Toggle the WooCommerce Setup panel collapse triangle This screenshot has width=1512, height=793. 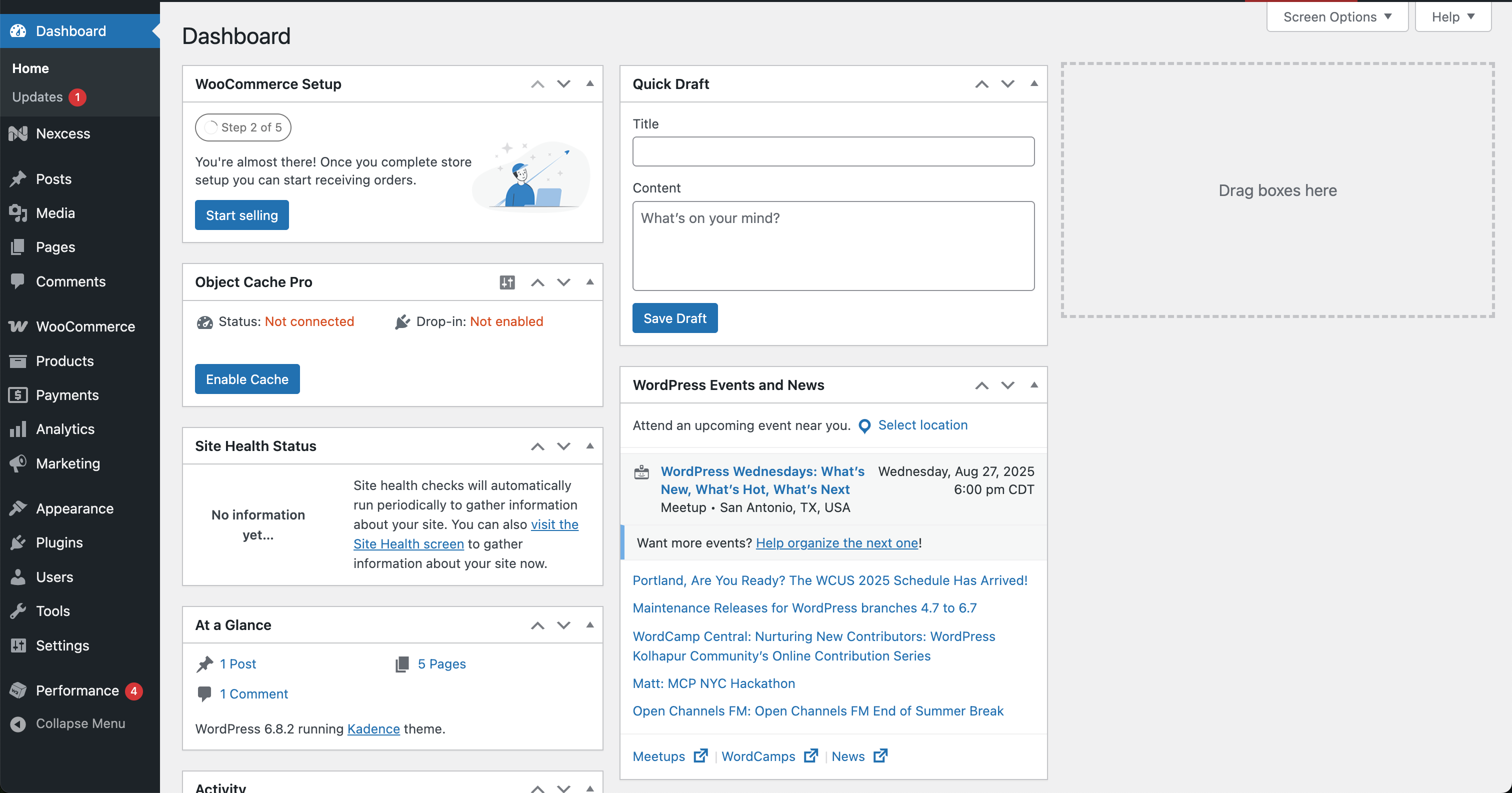[590, 84]
